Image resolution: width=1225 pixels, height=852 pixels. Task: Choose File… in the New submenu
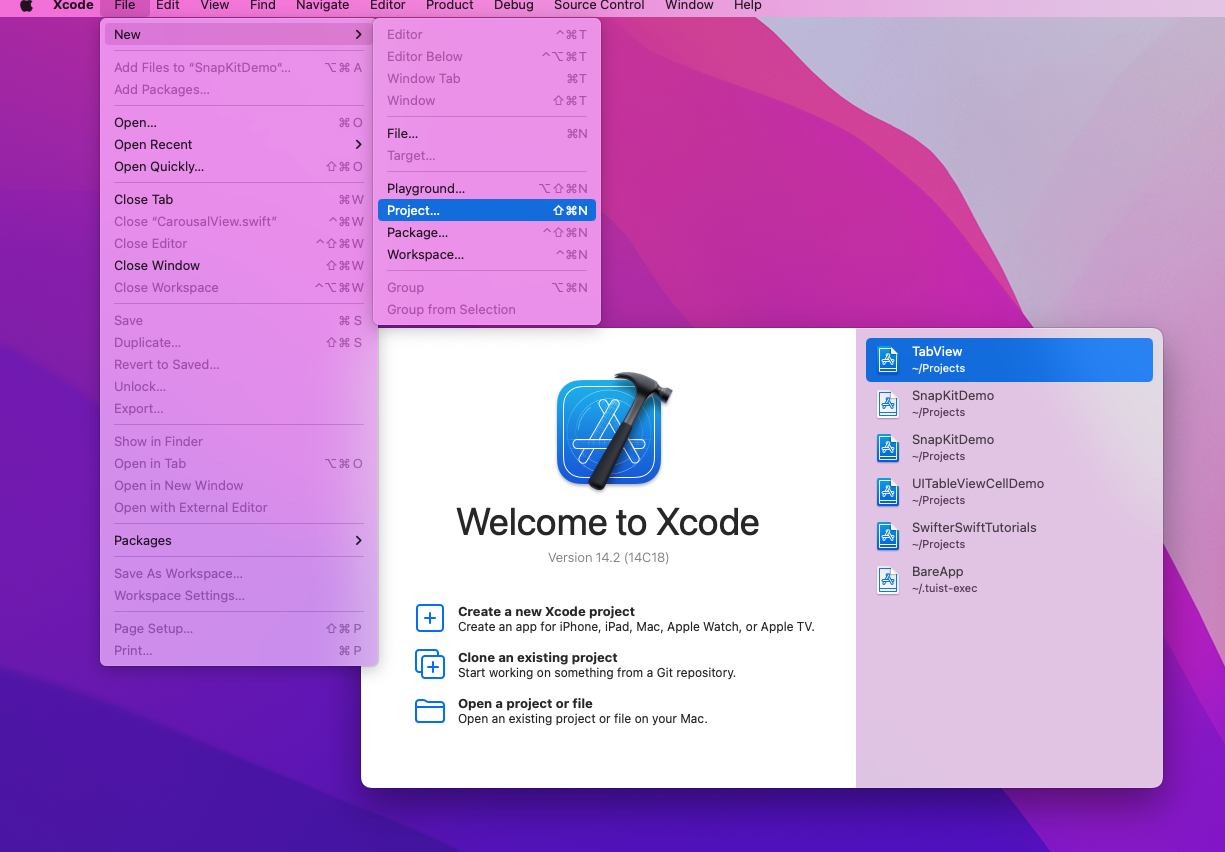click(x=487, y=133)
